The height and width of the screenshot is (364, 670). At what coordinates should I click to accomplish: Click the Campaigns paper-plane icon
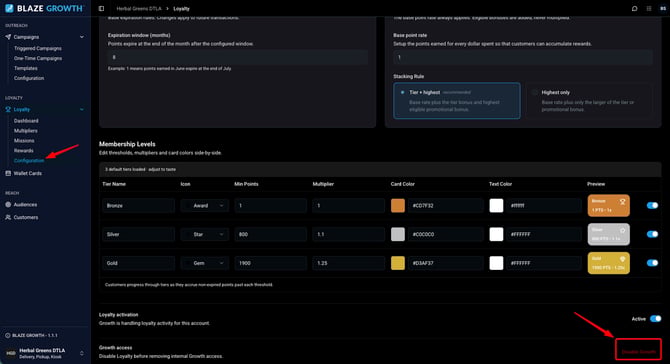8,37
